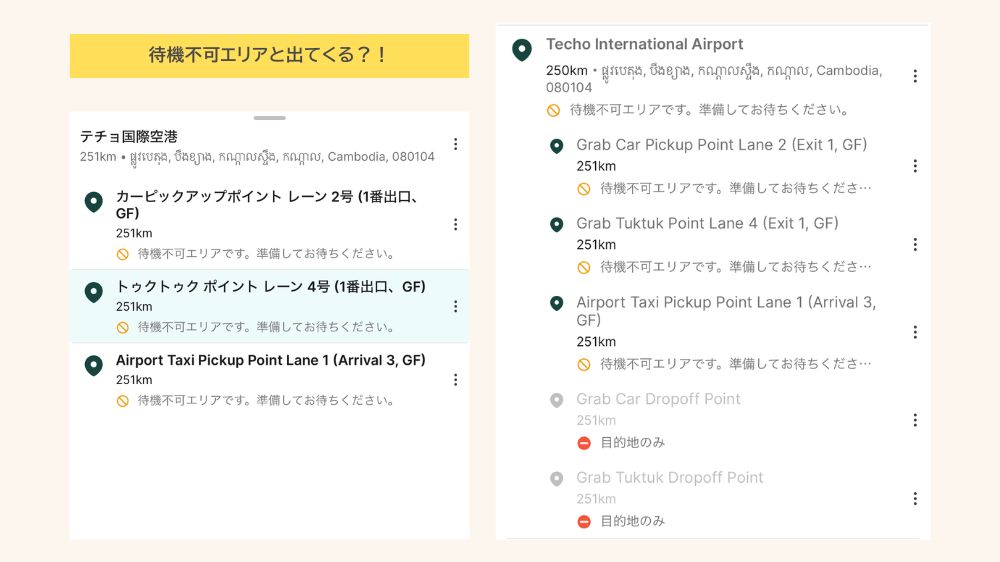
Task: Click 目的地のみ under Grab Car Dropoff Point
Action: pos(633,443)
